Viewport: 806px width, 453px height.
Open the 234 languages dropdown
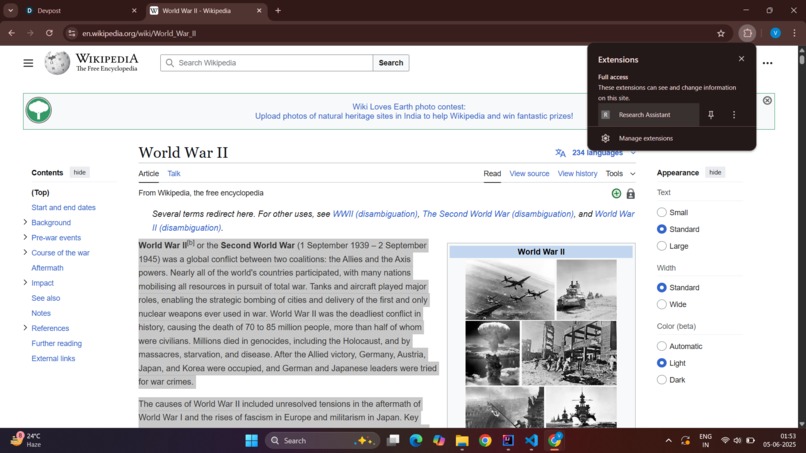click(x=596, y=153)
